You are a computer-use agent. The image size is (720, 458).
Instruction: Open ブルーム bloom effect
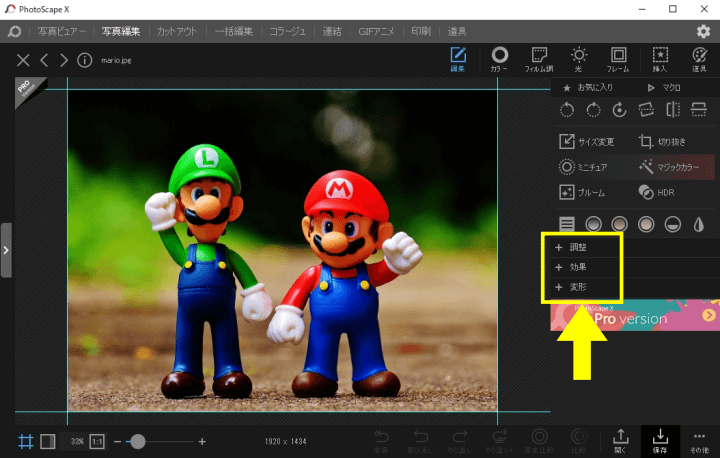click(582, 192)
